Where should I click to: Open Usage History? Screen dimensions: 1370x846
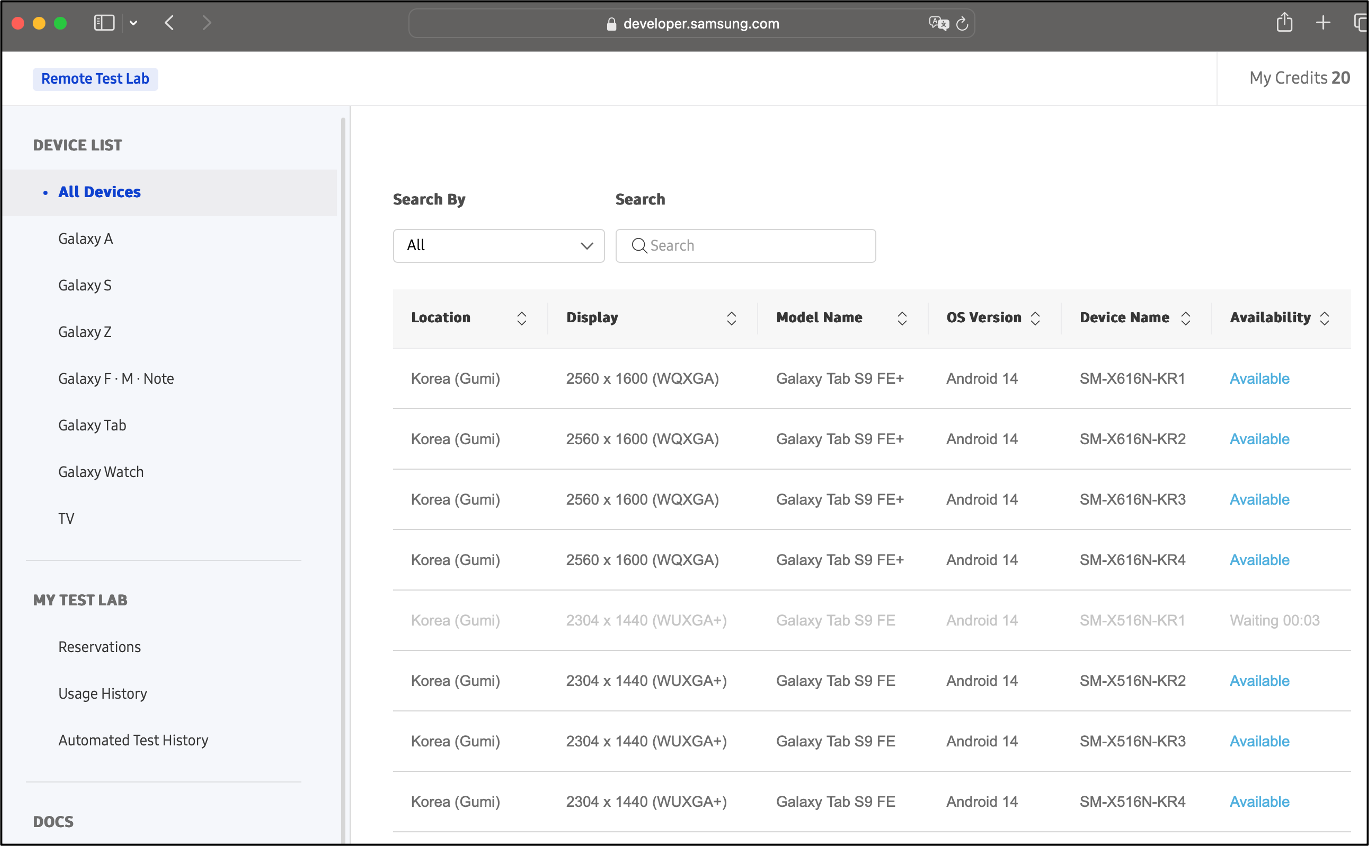[x=103, y=694]
